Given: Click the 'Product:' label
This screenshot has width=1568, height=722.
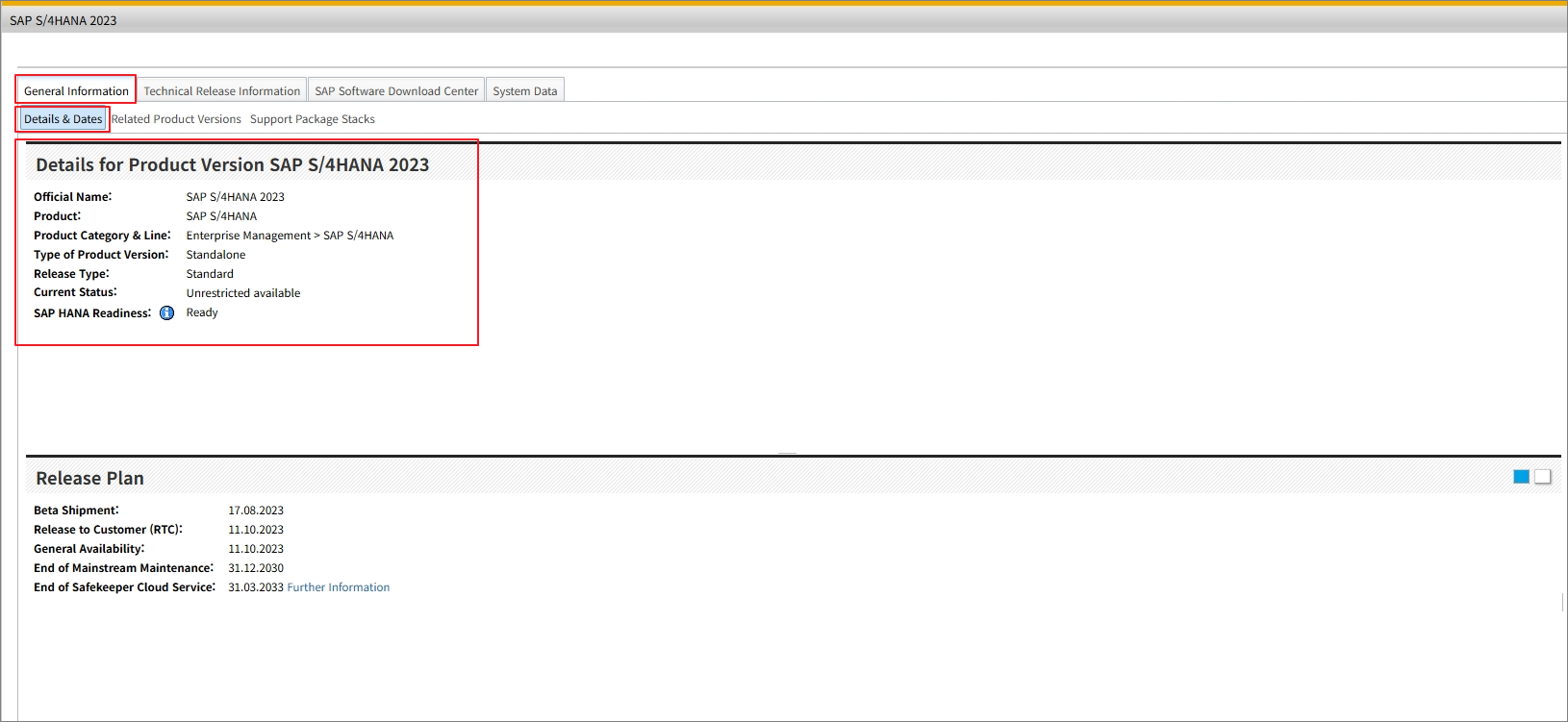Looking at the screenshot, I should click(58, 216).
